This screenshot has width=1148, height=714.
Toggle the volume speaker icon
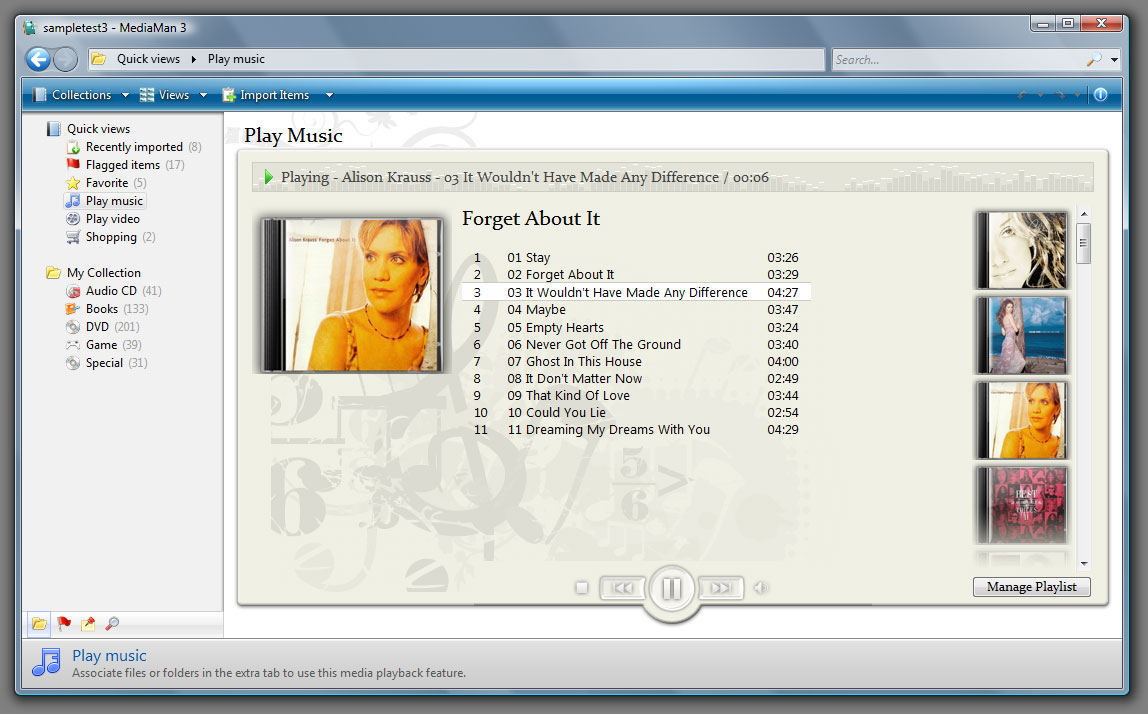(761, 587)
